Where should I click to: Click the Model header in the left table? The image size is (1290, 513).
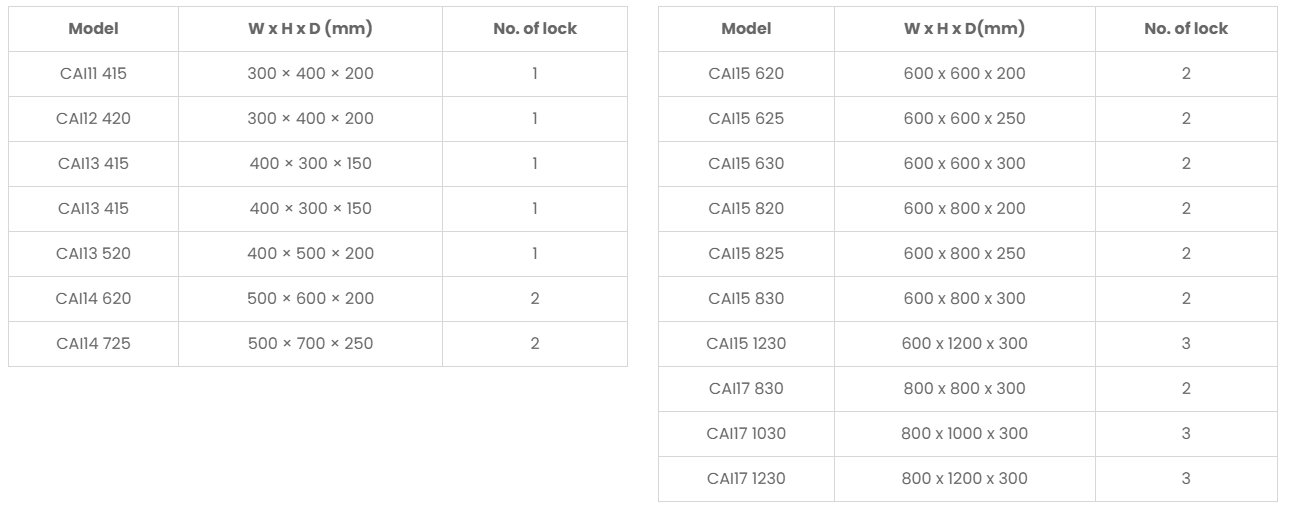[x=93, y=29]
